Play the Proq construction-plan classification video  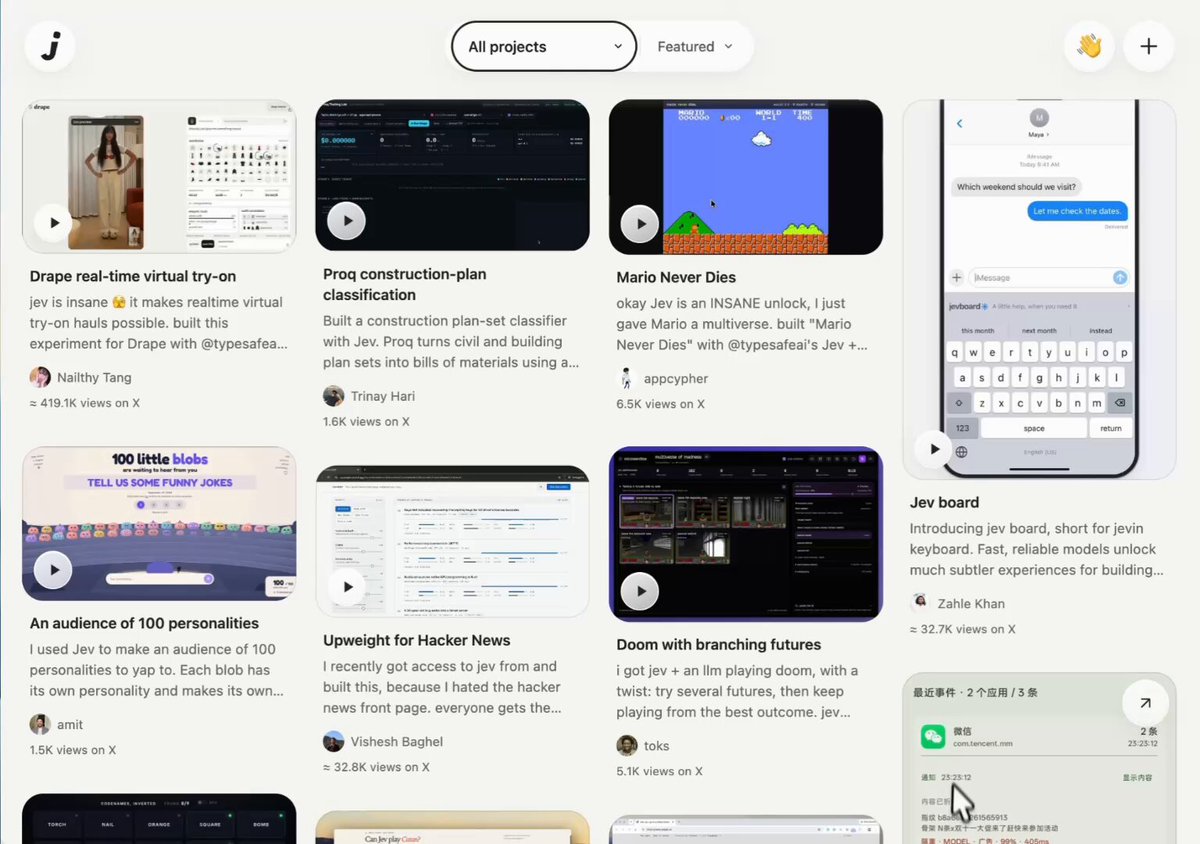(347, 222)
